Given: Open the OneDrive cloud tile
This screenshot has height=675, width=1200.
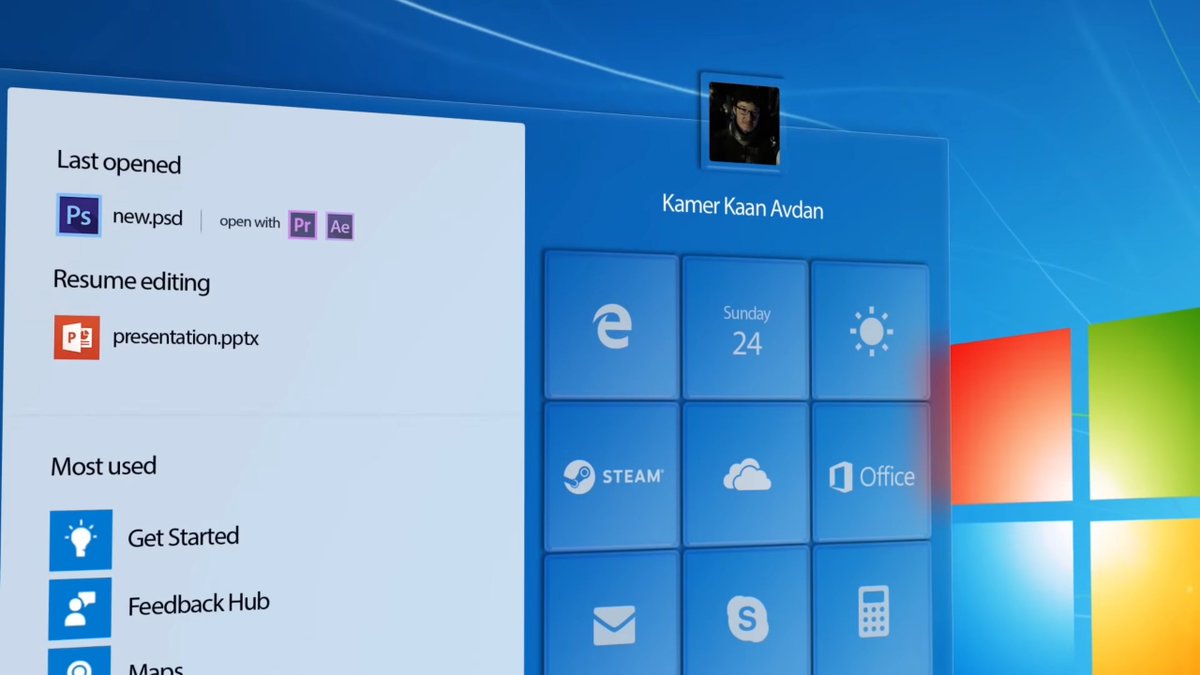Looking at the screenshot, I should click(746, 474).
